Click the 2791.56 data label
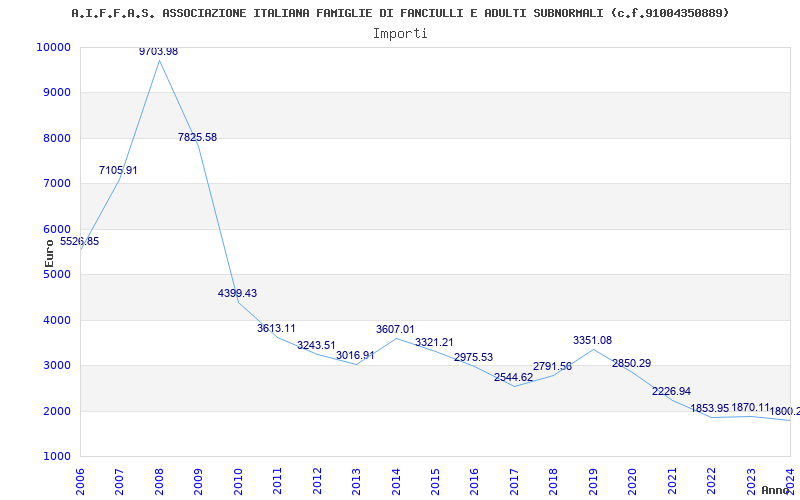 click(x=553, y=366)
